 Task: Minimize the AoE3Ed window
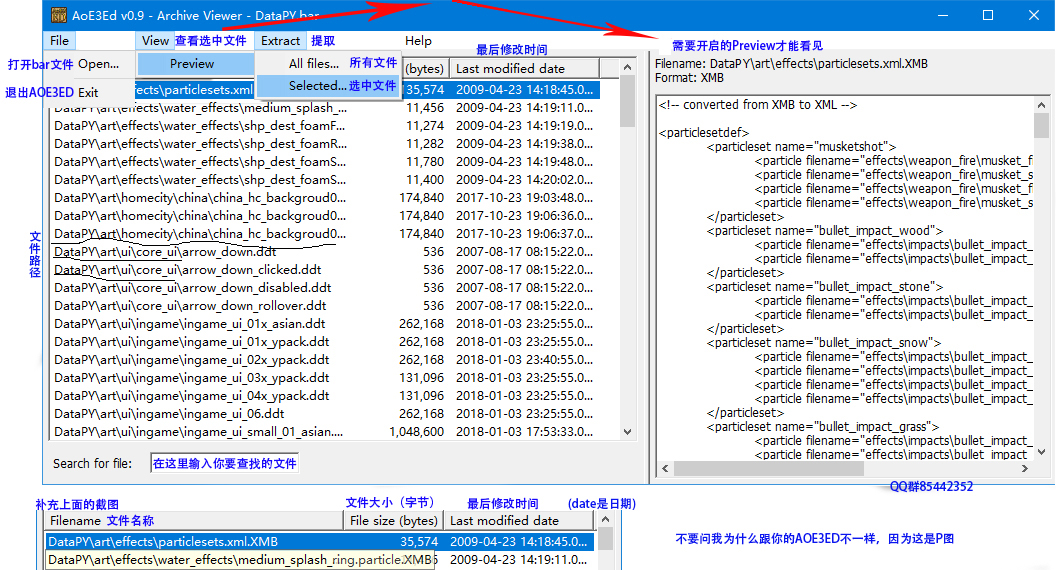click(943, 15)
